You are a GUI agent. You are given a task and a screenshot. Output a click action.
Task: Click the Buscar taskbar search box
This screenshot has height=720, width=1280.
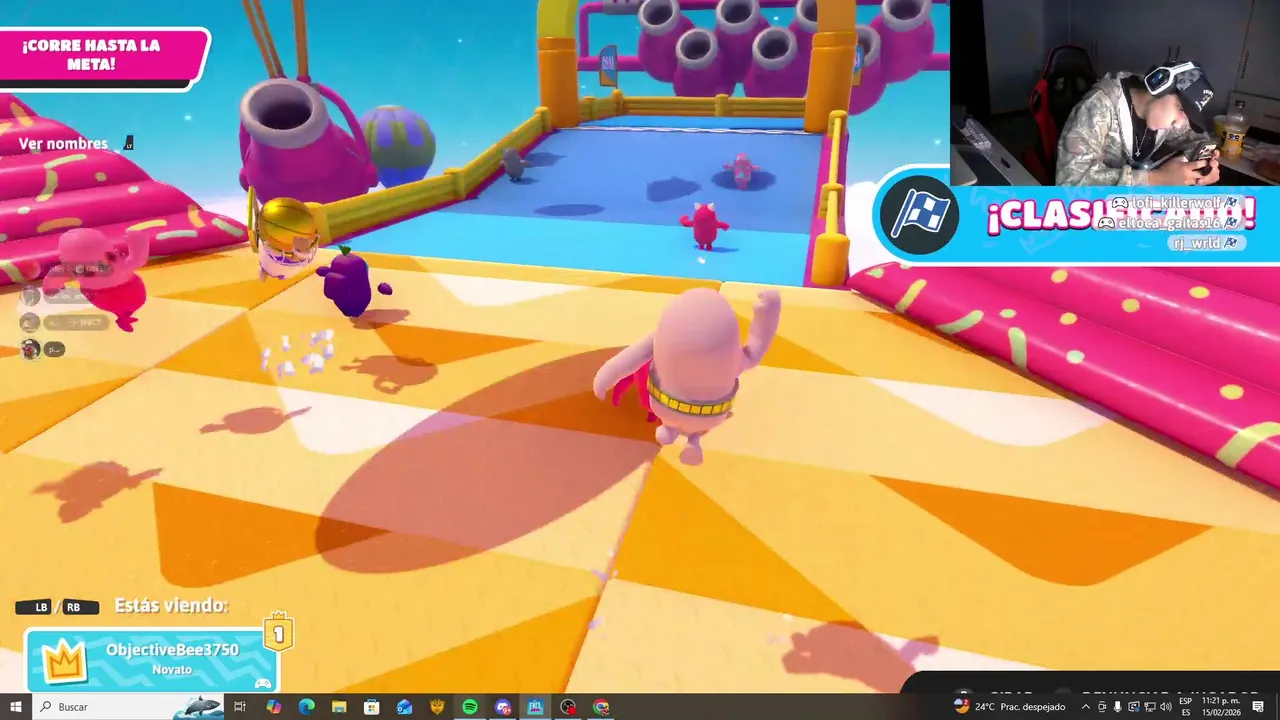point(127,707)
